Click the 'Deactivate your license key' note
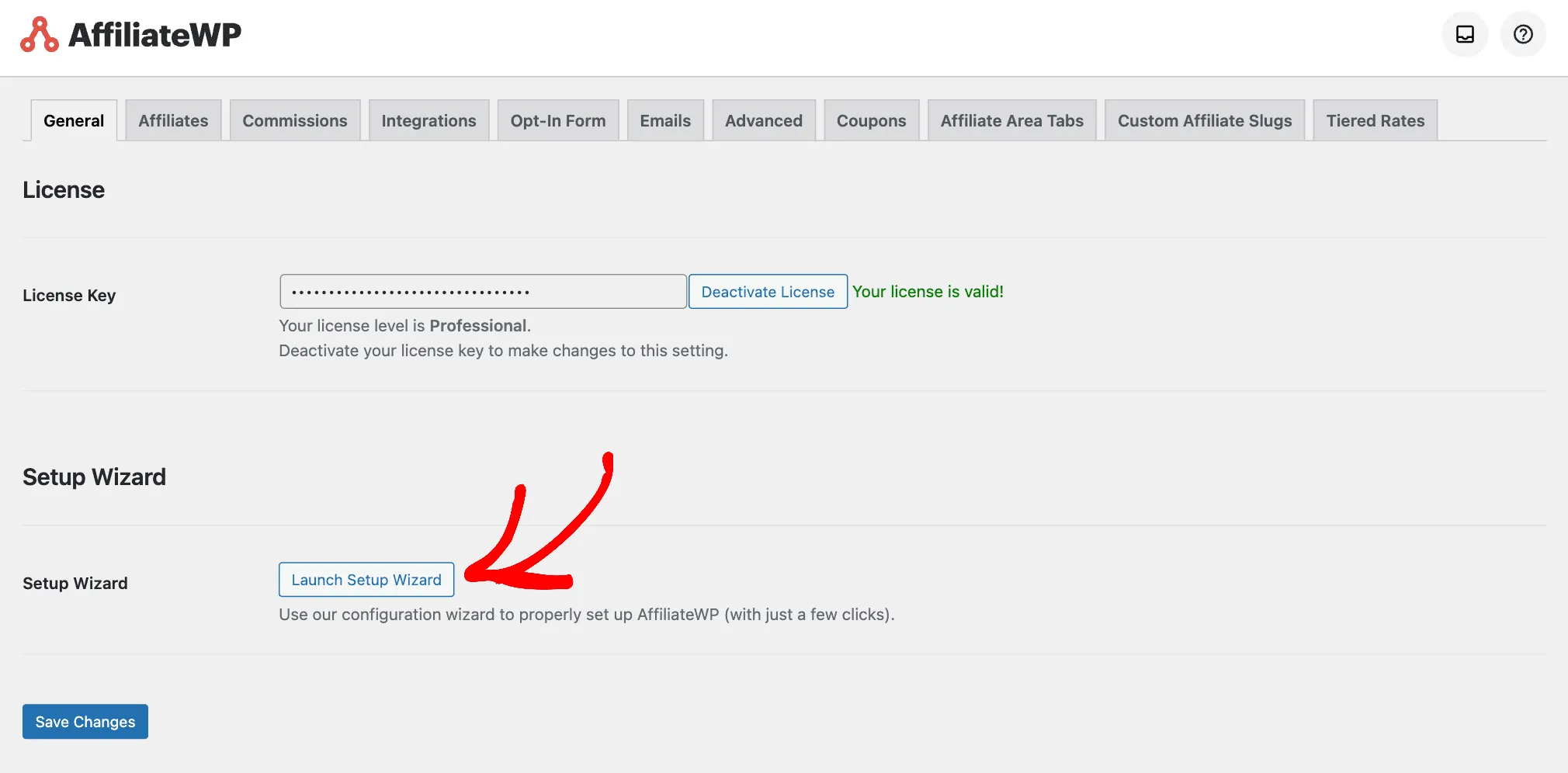This screenshot has width=1568, height=773. [x=503, y=351]
